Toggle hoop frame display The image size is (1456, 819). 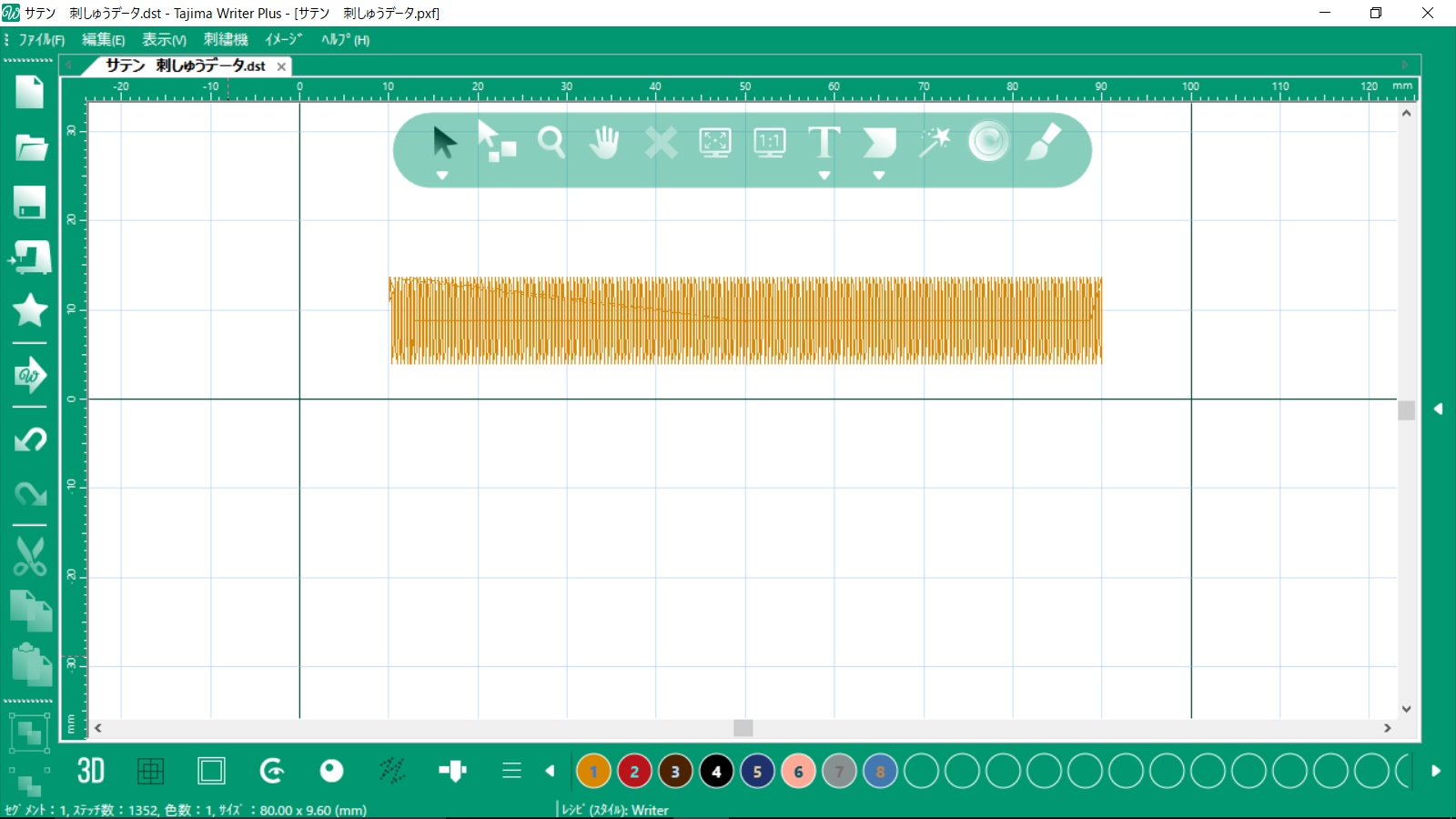pos(211,772)
